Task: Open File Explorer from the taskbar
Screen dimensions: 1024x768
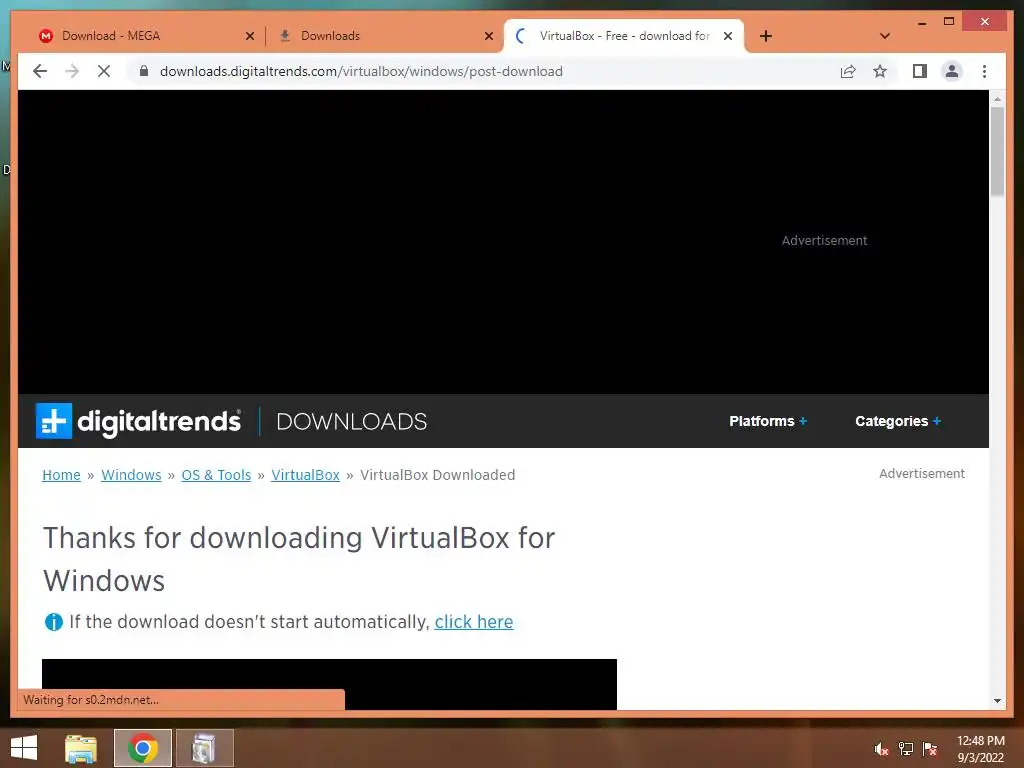Action: [81, 748]
